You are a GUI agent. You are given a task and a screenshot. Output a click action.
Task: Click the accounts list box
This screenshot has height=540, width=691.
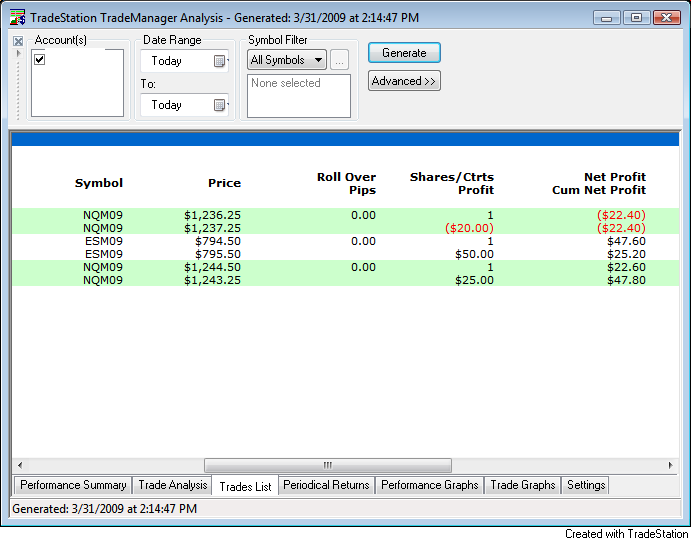[x=78, y=83]
